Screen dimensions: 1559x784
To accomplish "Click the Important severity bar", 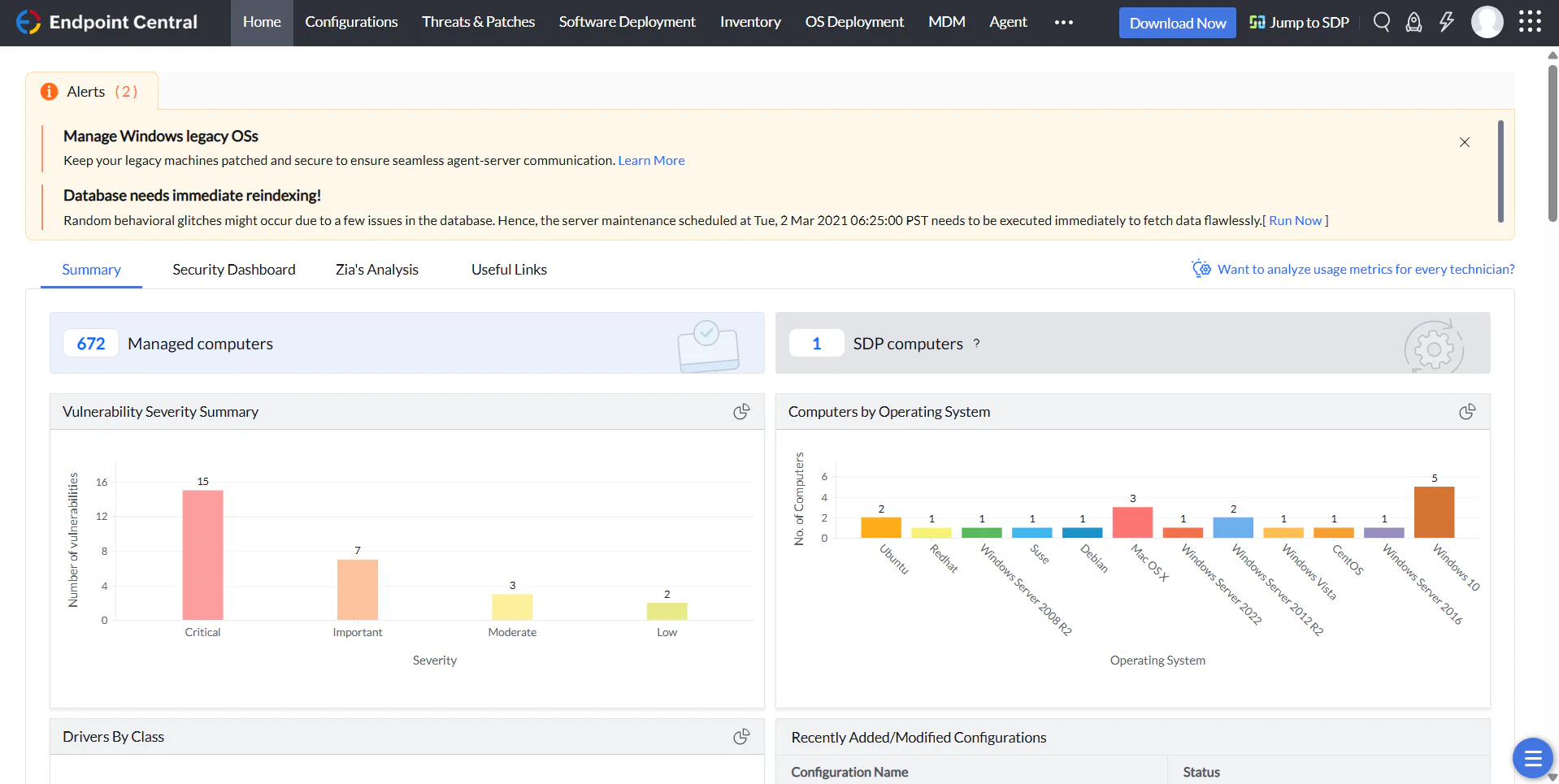I will 358,590.
